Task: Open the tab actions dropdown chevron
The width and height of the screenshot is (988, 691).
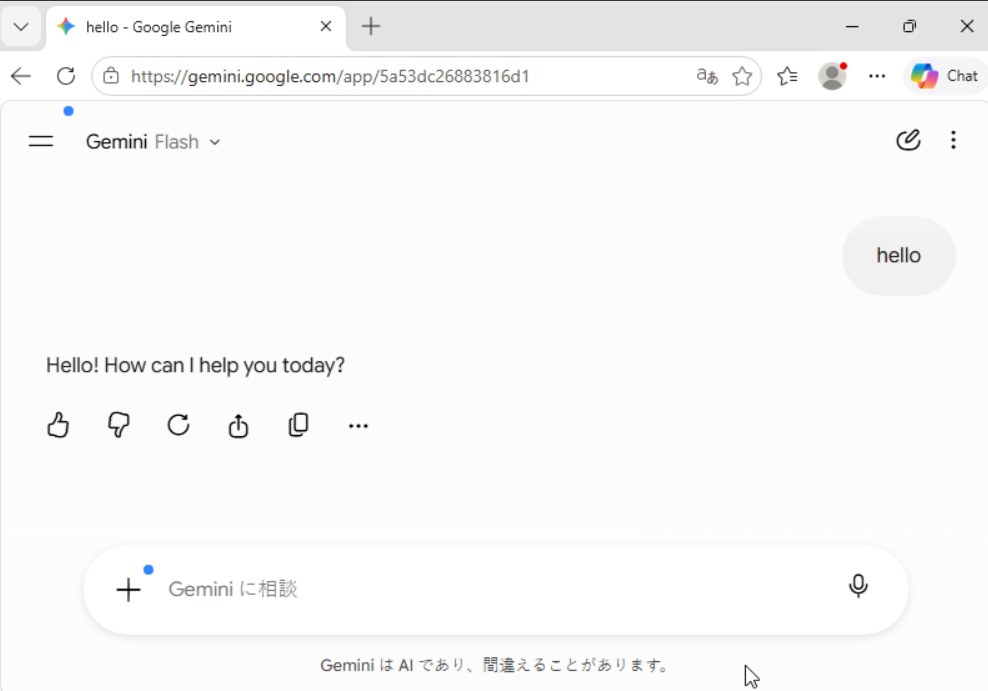Action: tap(21, 26)
